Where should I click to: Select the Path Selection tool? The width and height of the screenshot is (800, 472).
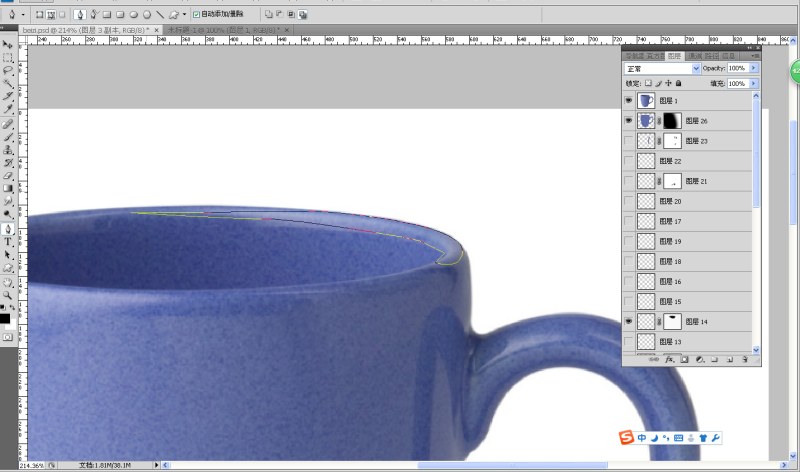coord(8,255)
